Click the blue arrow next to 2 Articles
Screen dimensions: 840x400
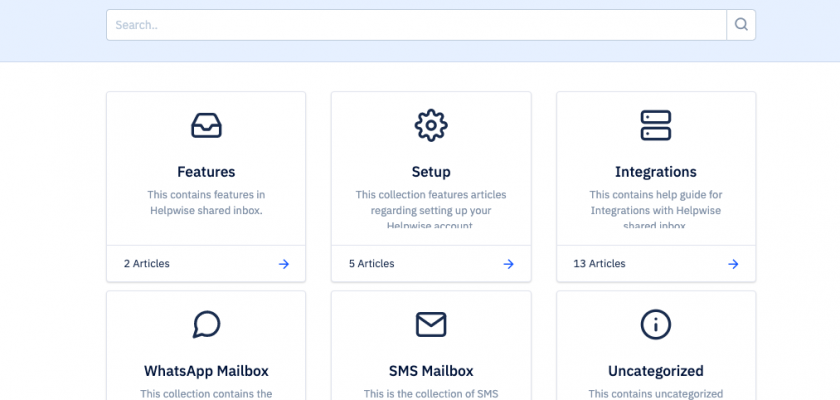click(284, 264)
